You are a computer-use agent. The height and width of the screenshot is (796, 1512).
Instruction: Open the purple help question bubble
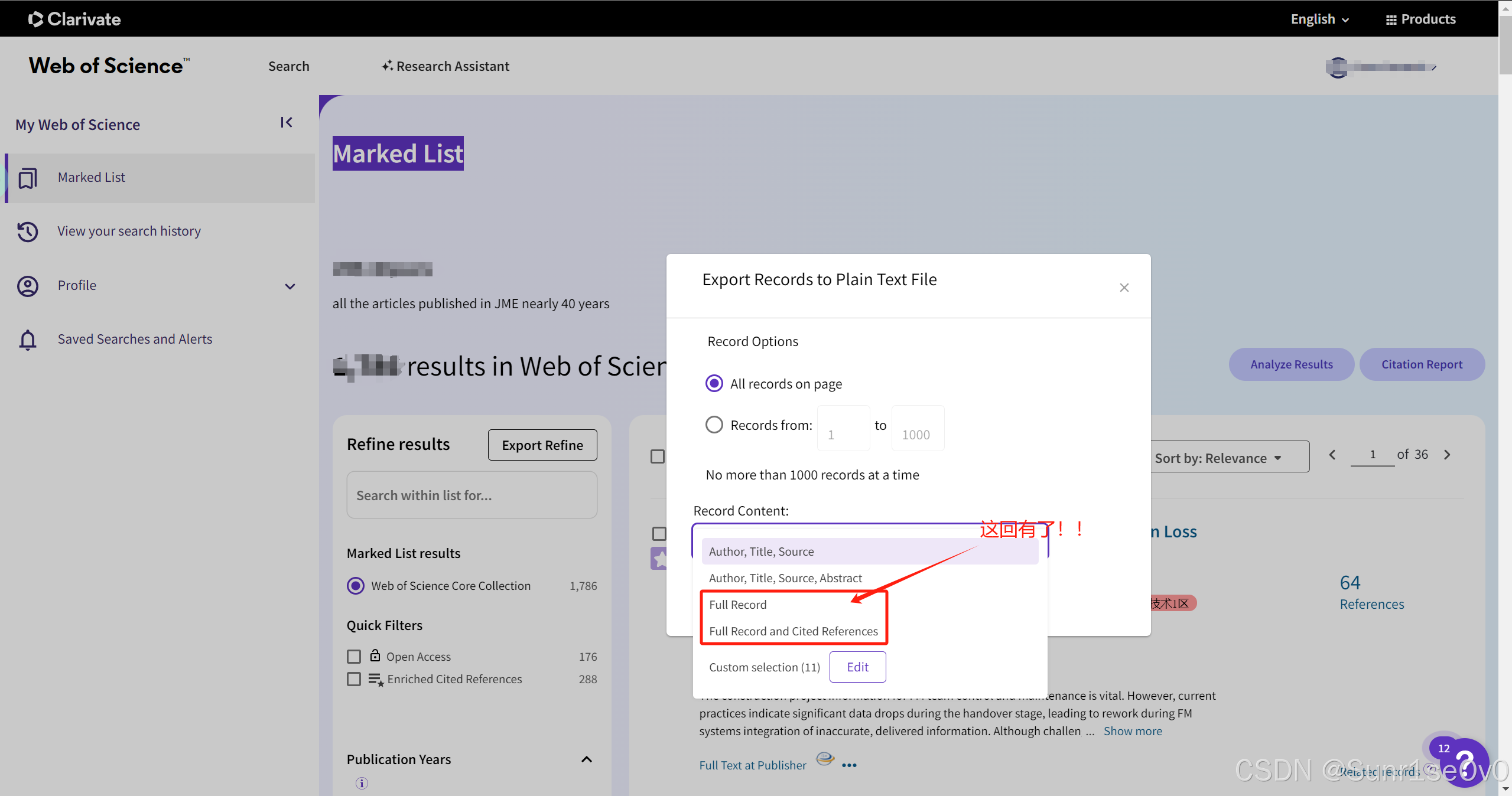(x=1466, y=763)
